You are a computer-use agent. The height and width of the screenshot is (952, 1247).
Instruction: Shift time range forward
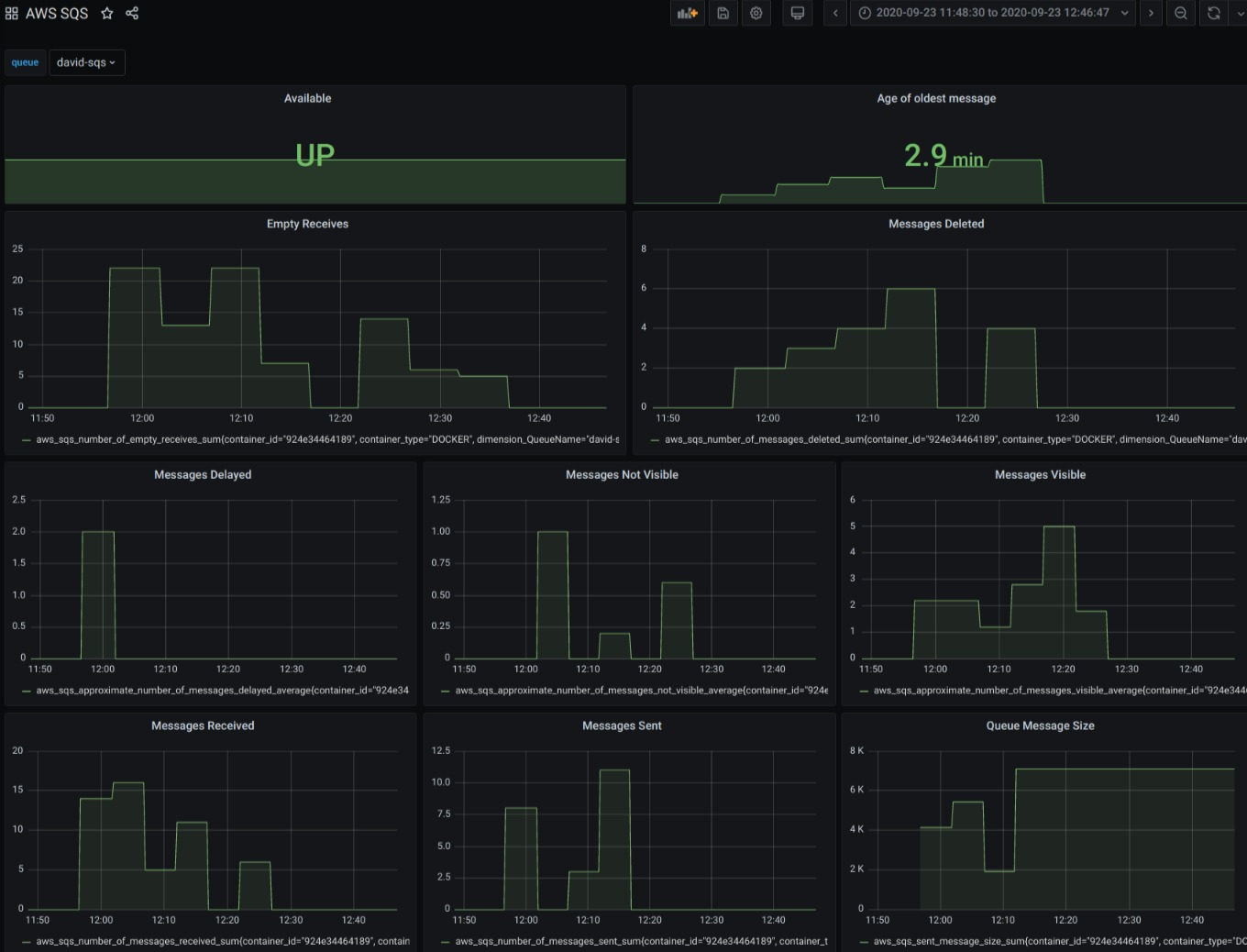point(1151,13)
